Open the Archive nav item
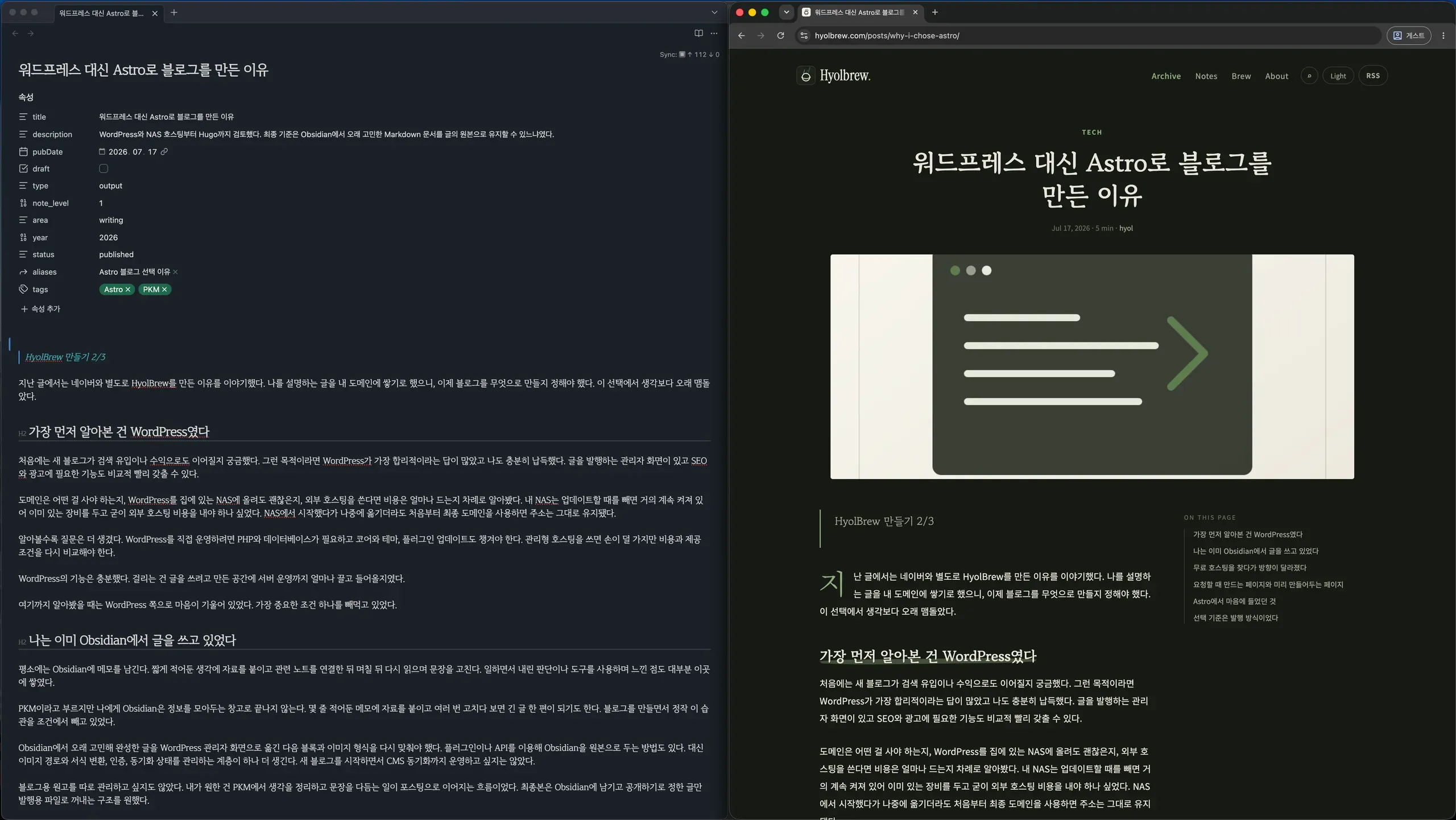1456x820 pixels. point(1166,76)
